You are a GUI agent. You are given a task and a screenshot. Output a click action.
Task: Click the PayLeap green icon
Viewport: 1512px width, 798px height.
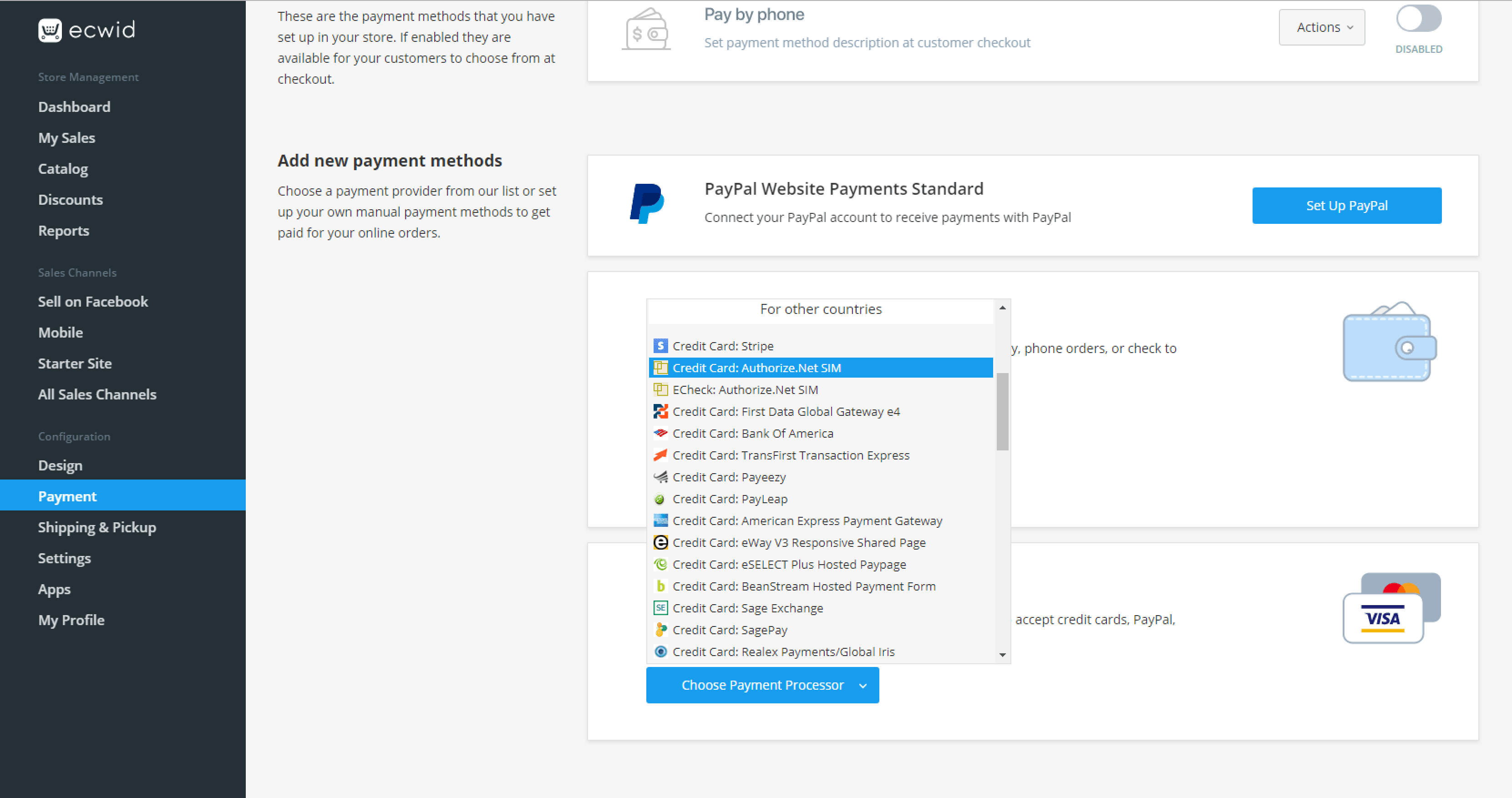coord(660,500)
